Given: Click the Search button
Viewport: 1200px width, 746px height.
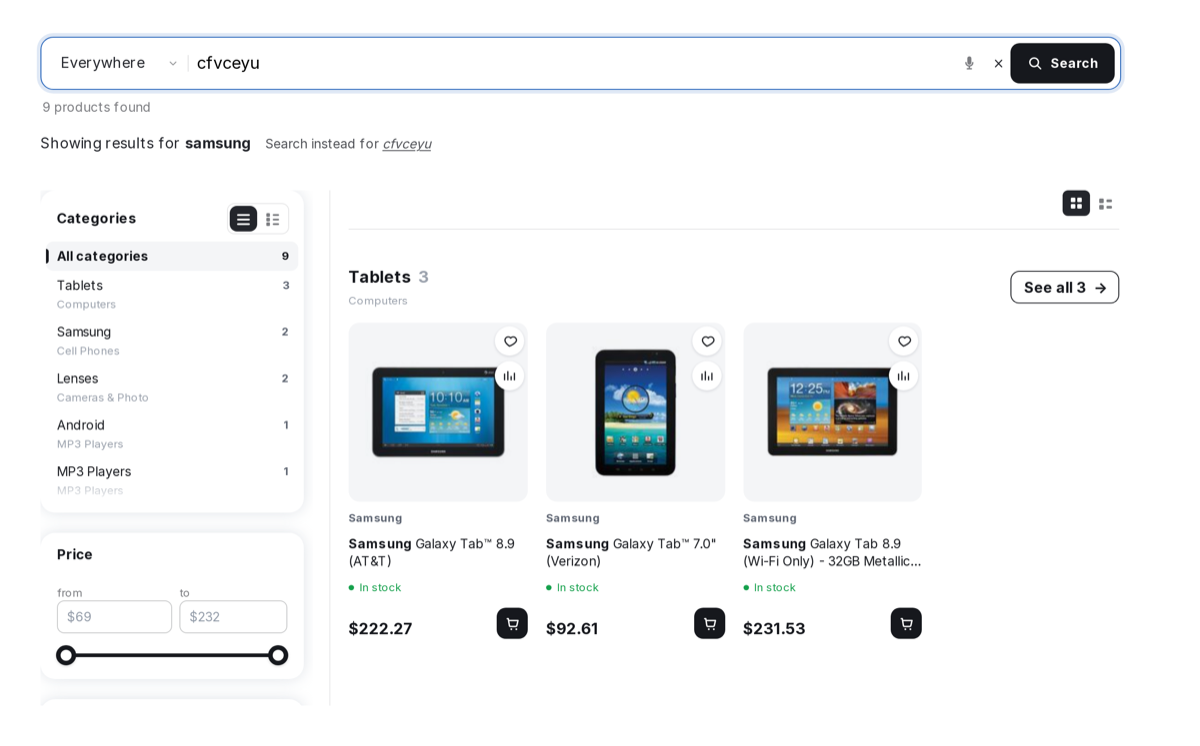Looking at the screenshot, I should (x=1062, y=63).
